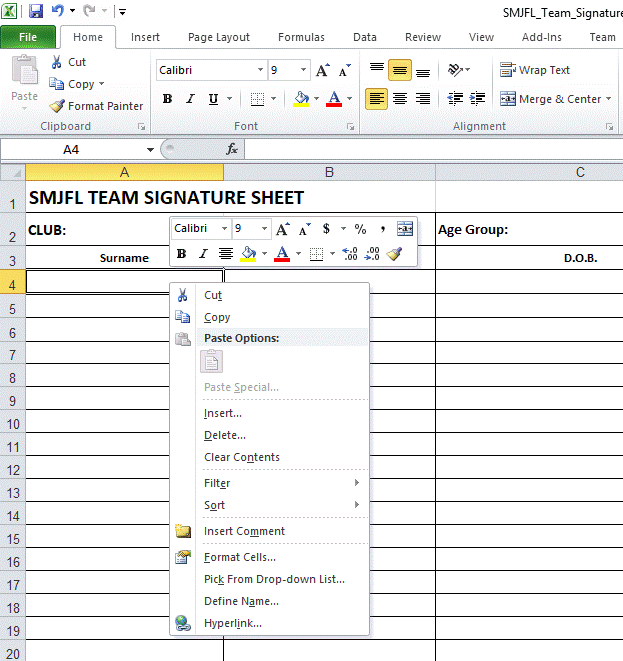The width and height of the screenshot is (623, 661).
Task: Open the font name dropdown in ribbon
Action: point(261,71)
